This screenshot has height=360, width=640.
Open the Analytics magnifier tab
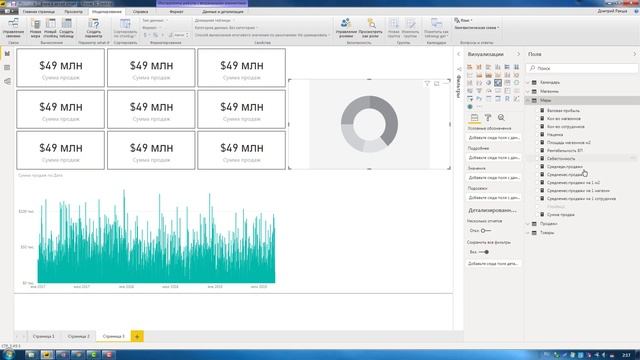click(501, 118)
